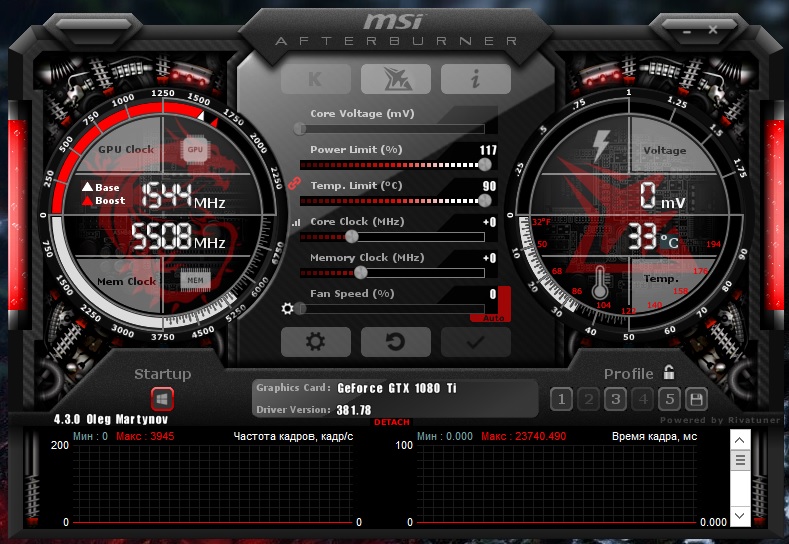Click the Макс : 23740.490 frametime value
Image resolution: width=789 pixels, height=544 pixels.
pyautogui.click(x=523, y=436)
